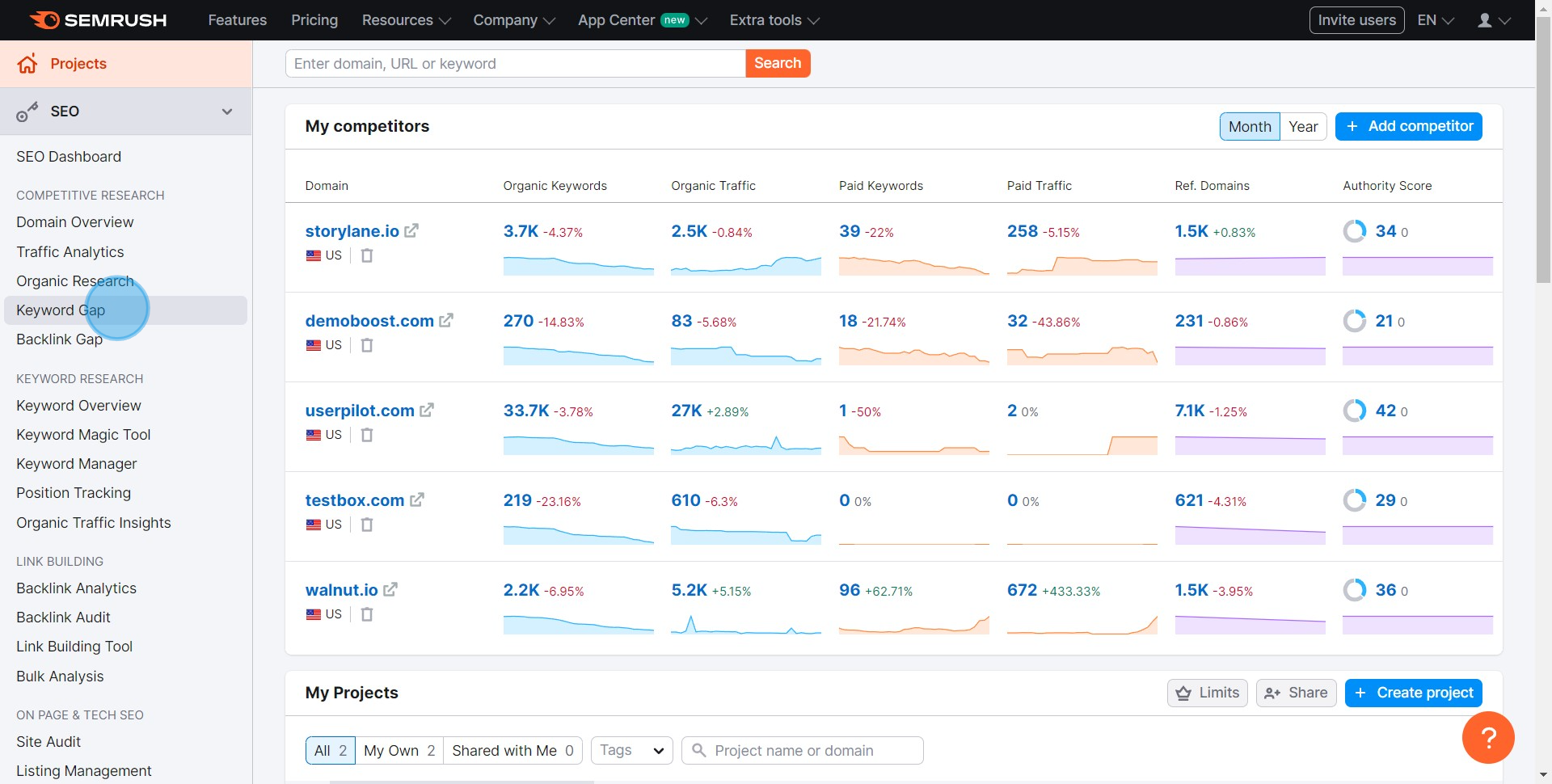Open the Pricing menu item
The width and height of the screenshot is (1552, 784).
point(314,20)
